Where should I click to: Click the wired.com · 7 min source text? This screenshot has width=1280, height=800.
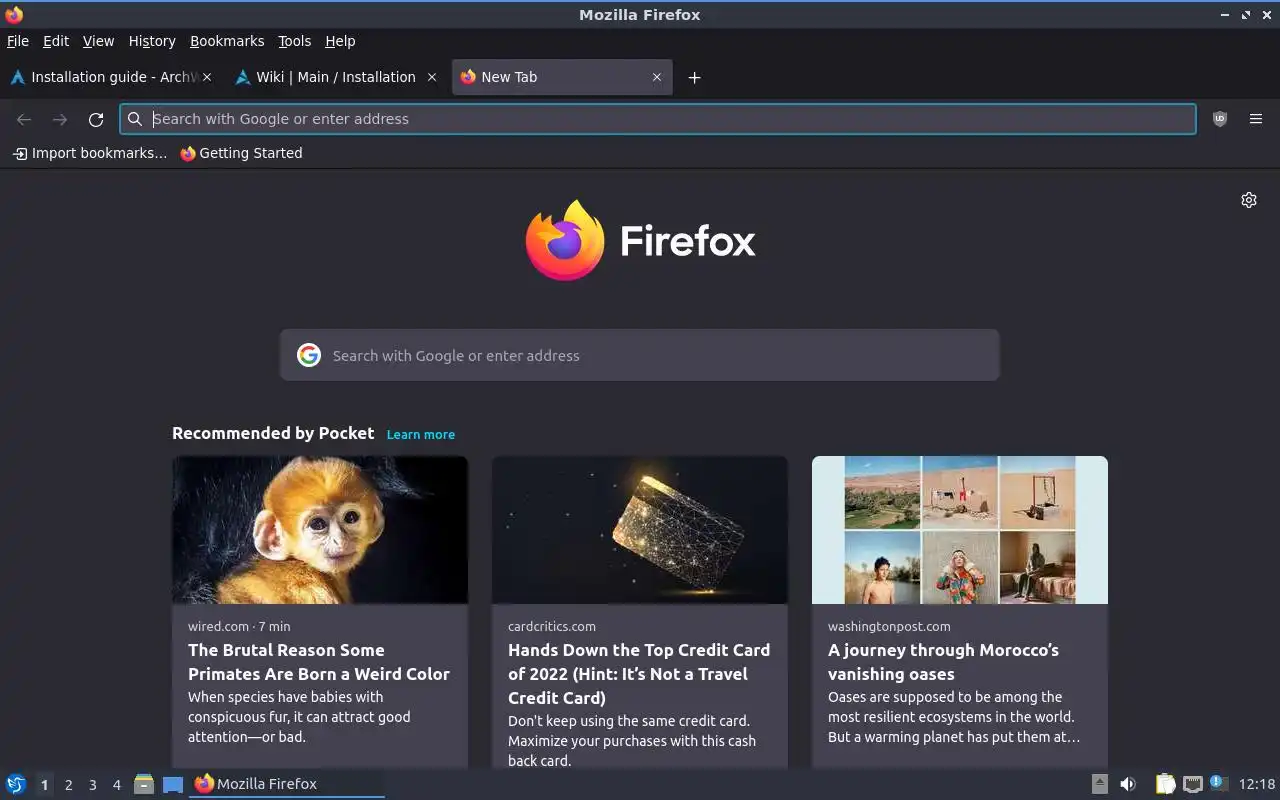click(x=239, y=626)
